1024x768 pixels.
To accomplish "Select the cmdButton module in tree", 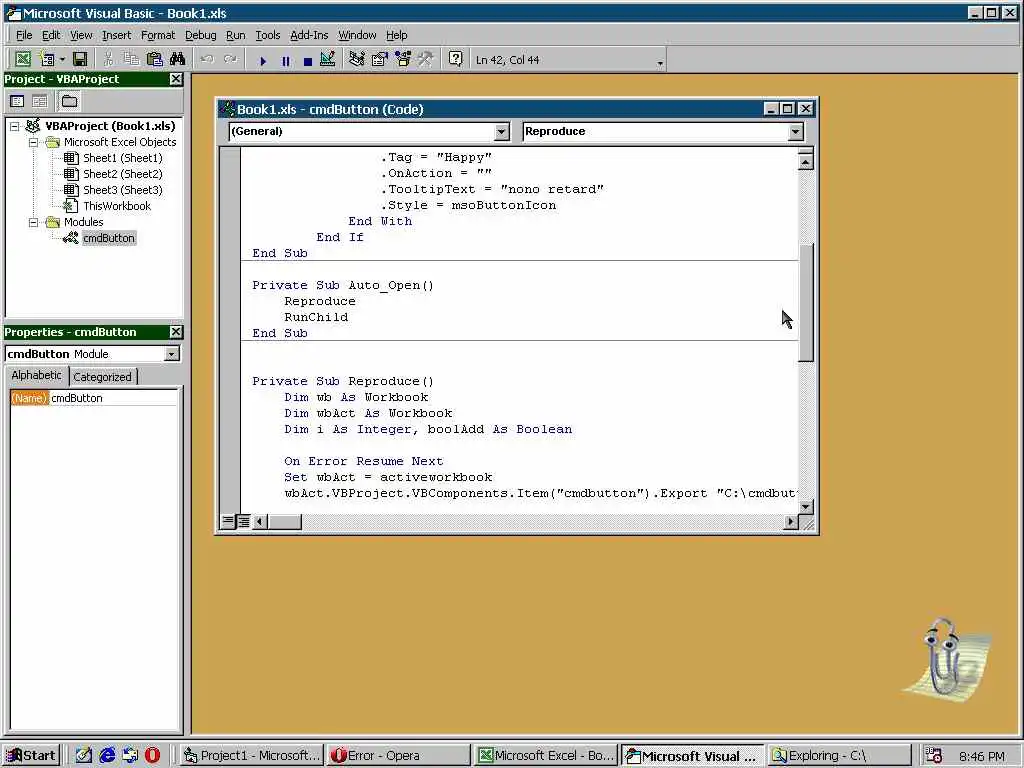I will point(109,238).
